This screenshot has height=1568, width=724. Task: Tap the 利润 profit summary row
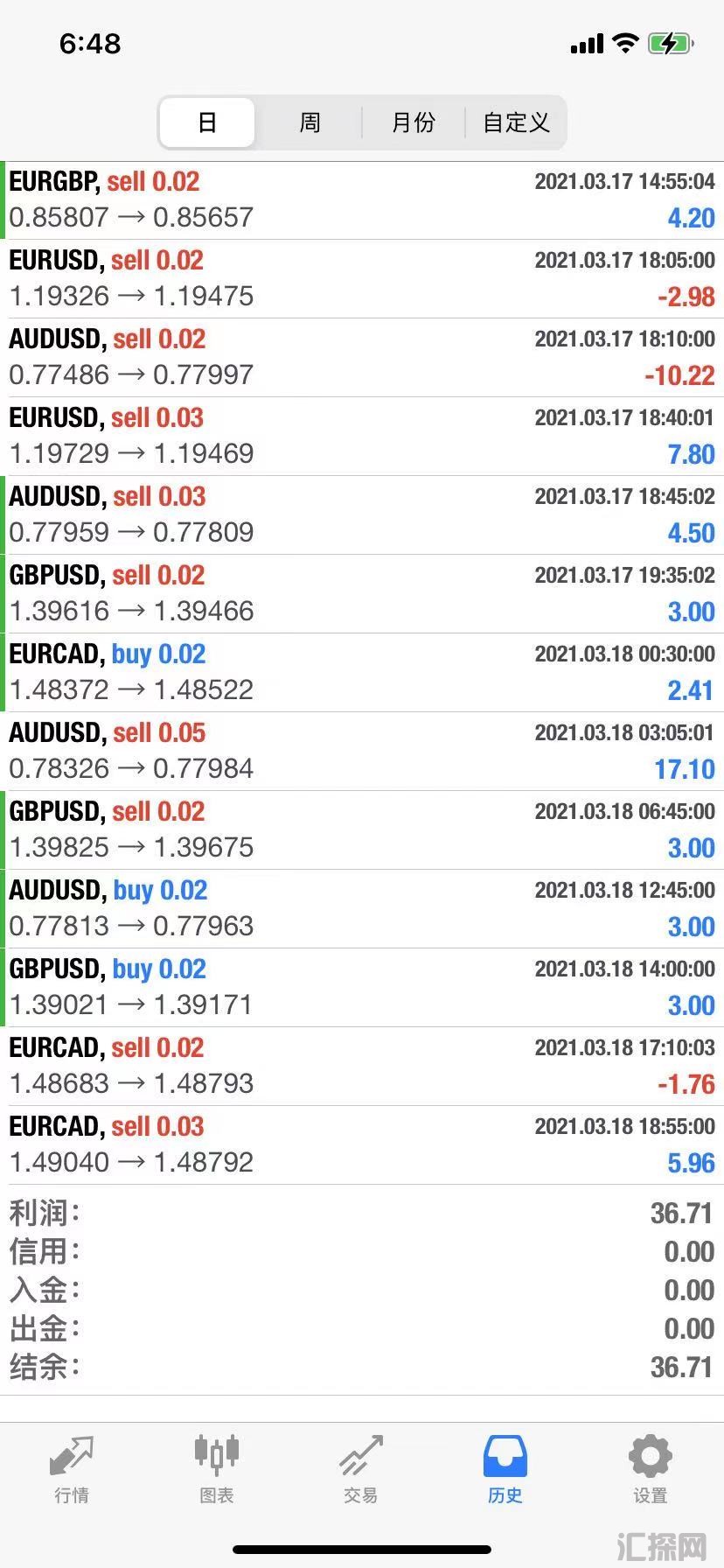pos(362,1214)
